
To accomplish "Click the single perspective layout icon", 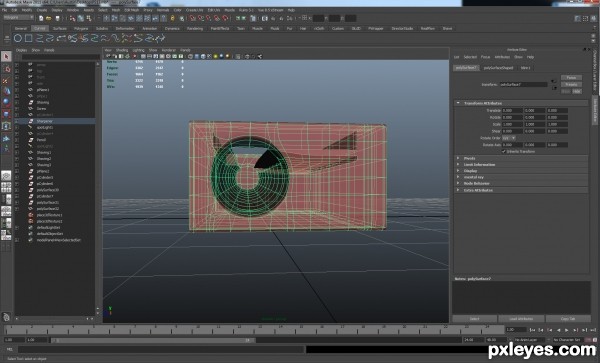I will coord(6,176).
